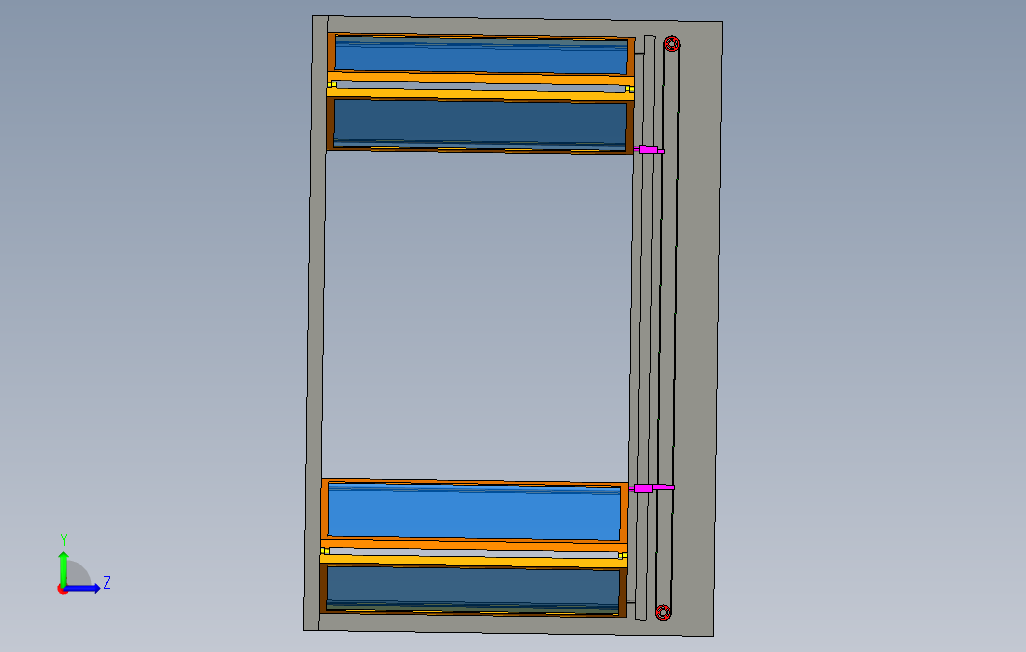Select the red pulley at the belt's top

click(x=671, y=44)
